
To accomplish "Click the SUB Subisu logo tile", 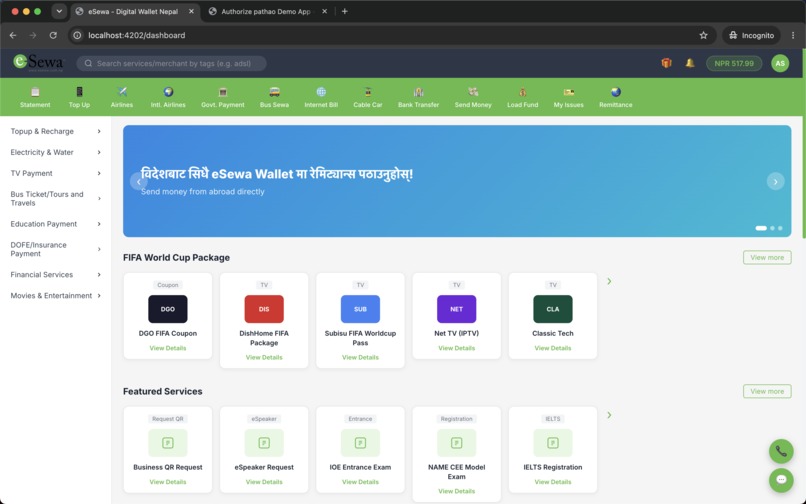I will click(360, 309).
